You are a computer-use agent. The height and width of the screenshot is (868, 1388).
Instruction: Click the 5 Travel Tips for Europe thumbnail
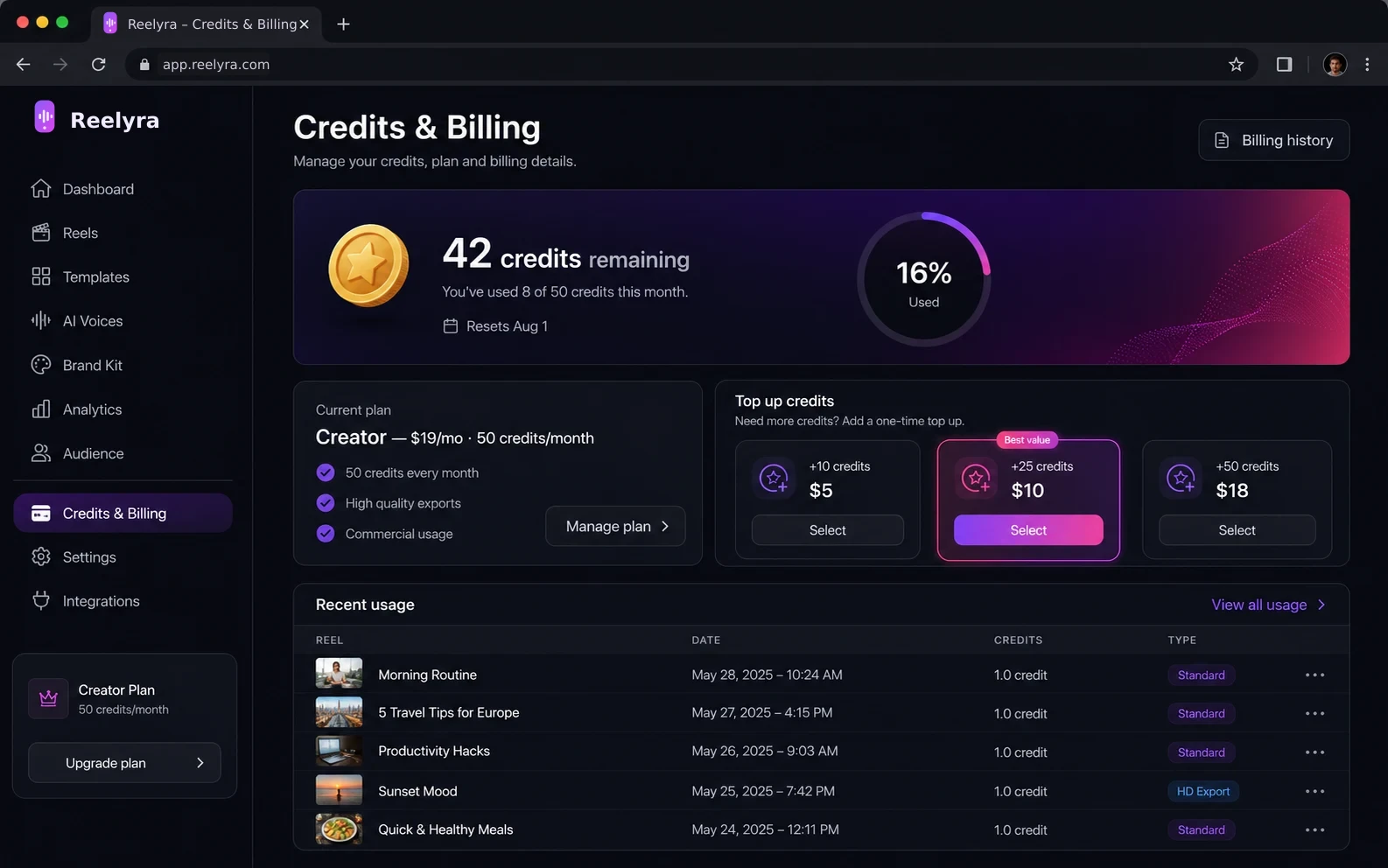[339, 712]
